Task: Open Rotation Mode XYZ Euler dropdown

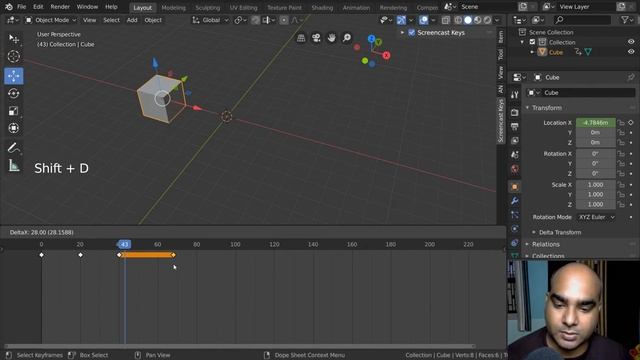Action: point(596,217)
